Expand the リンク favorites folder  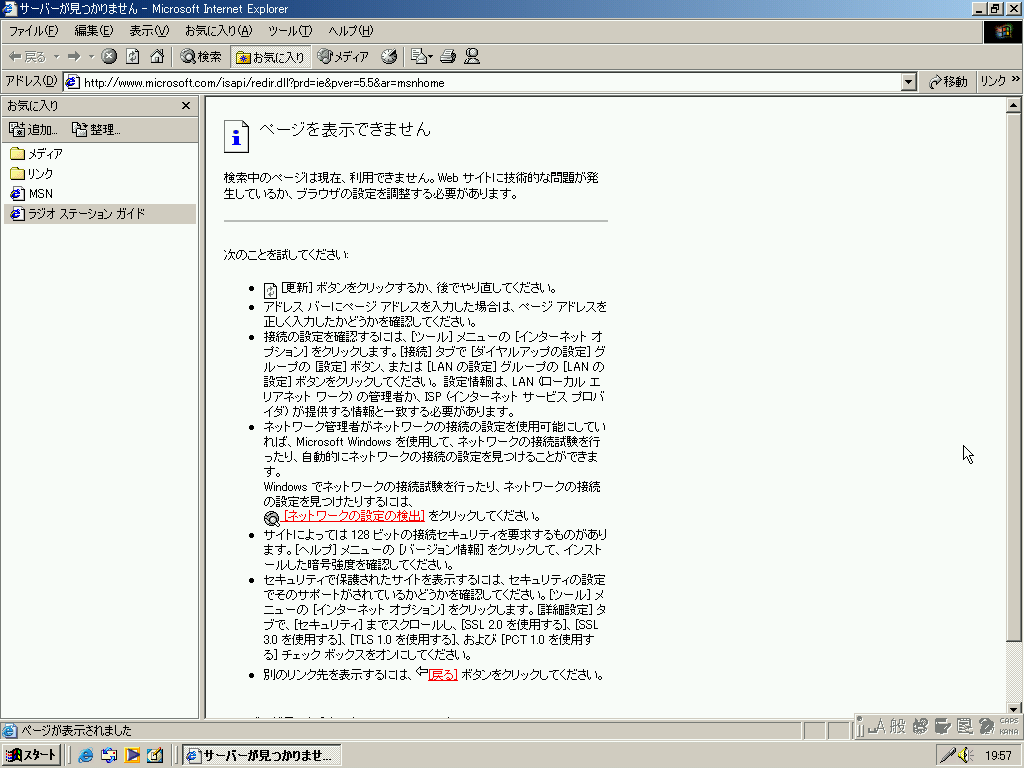[32, 174]
